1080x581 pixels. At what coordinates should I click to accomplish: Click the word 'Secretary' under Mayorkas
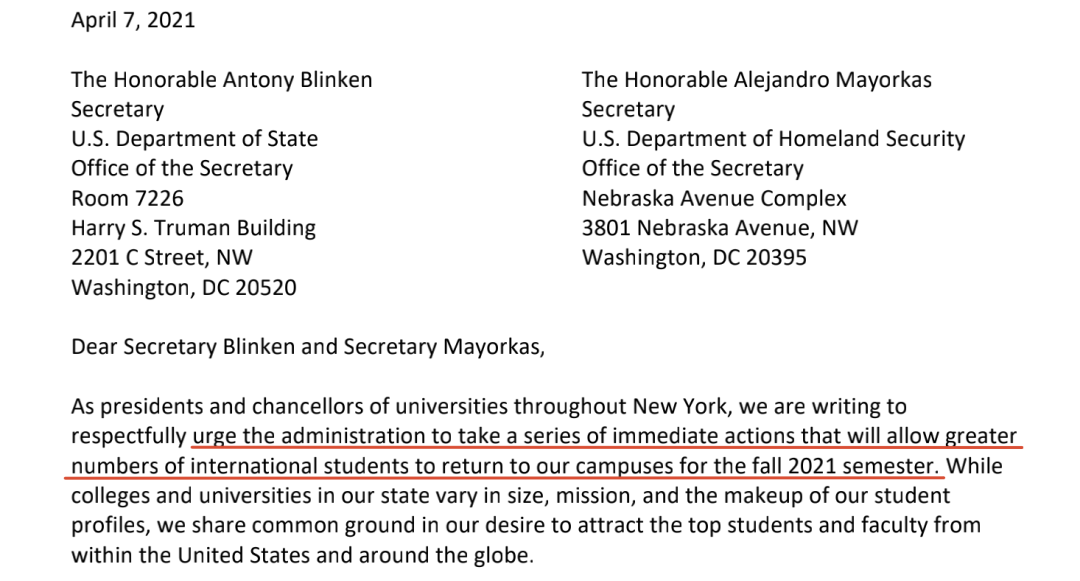(x=628, y=109)
